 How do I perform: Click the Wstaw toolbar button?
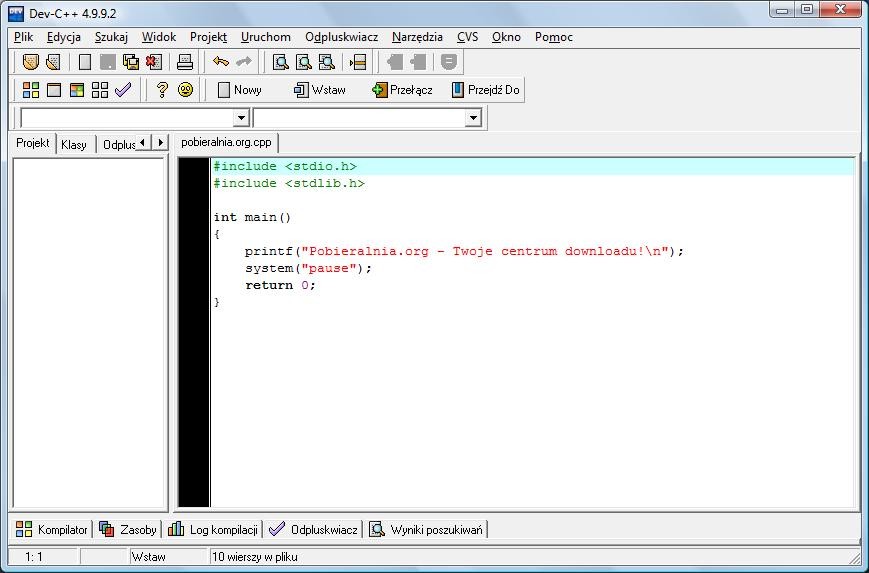tap(319, 90)
